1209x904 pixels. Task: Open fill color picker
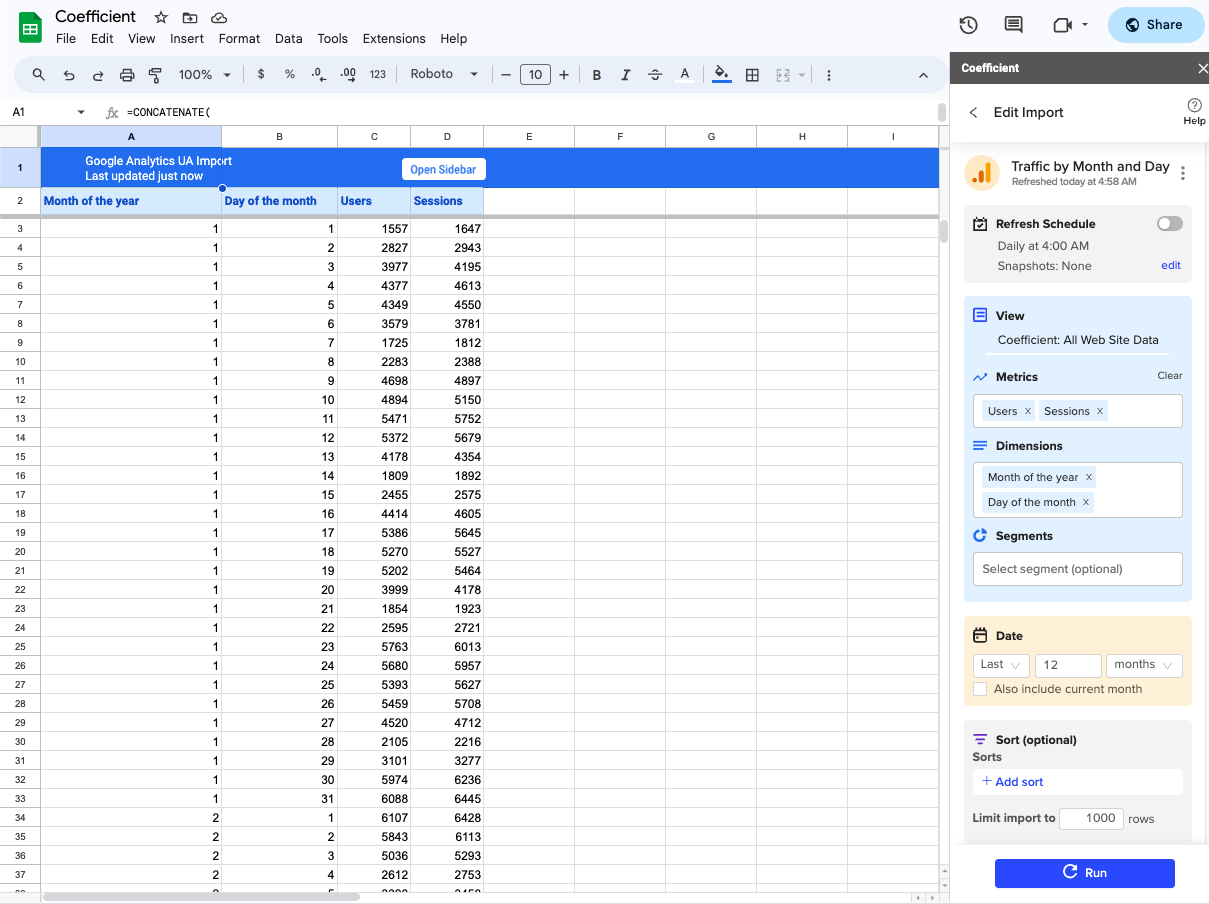(722, 75)
